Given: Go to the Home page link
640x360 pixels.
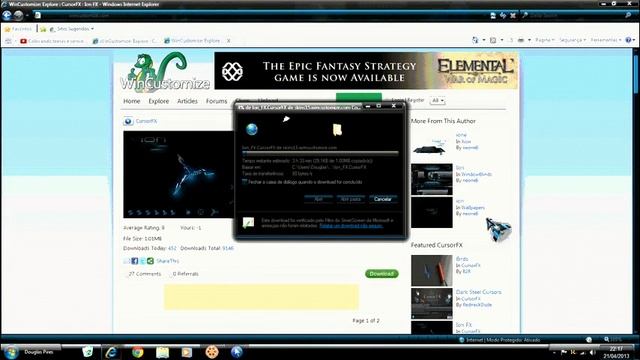Looking at the screenshot, I should (132, 101).
